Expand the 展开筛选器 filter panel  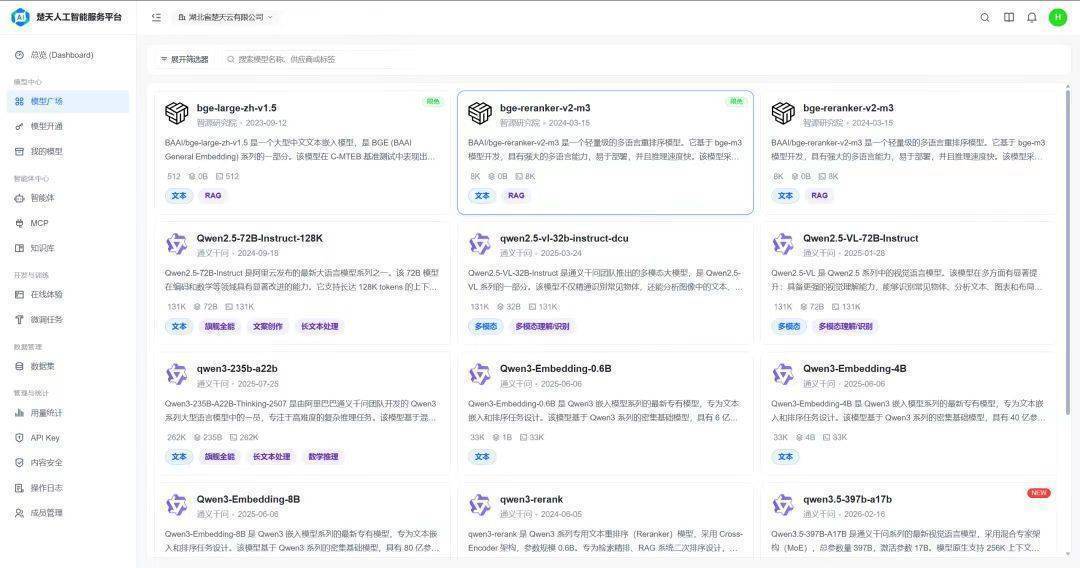pyautogui.click(x=184, y=59)
